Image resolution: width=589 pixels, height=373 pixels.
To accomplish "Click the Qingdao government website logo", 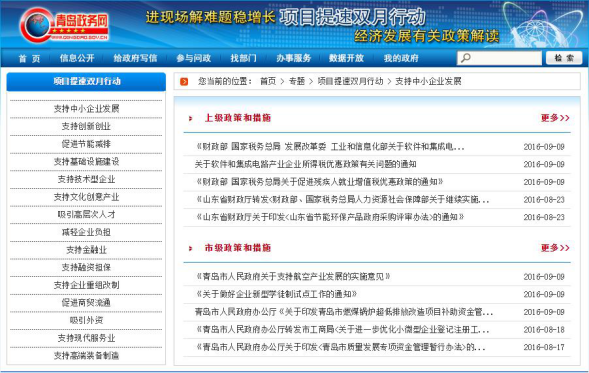I will pyautogui.click(x=65, y=25).
